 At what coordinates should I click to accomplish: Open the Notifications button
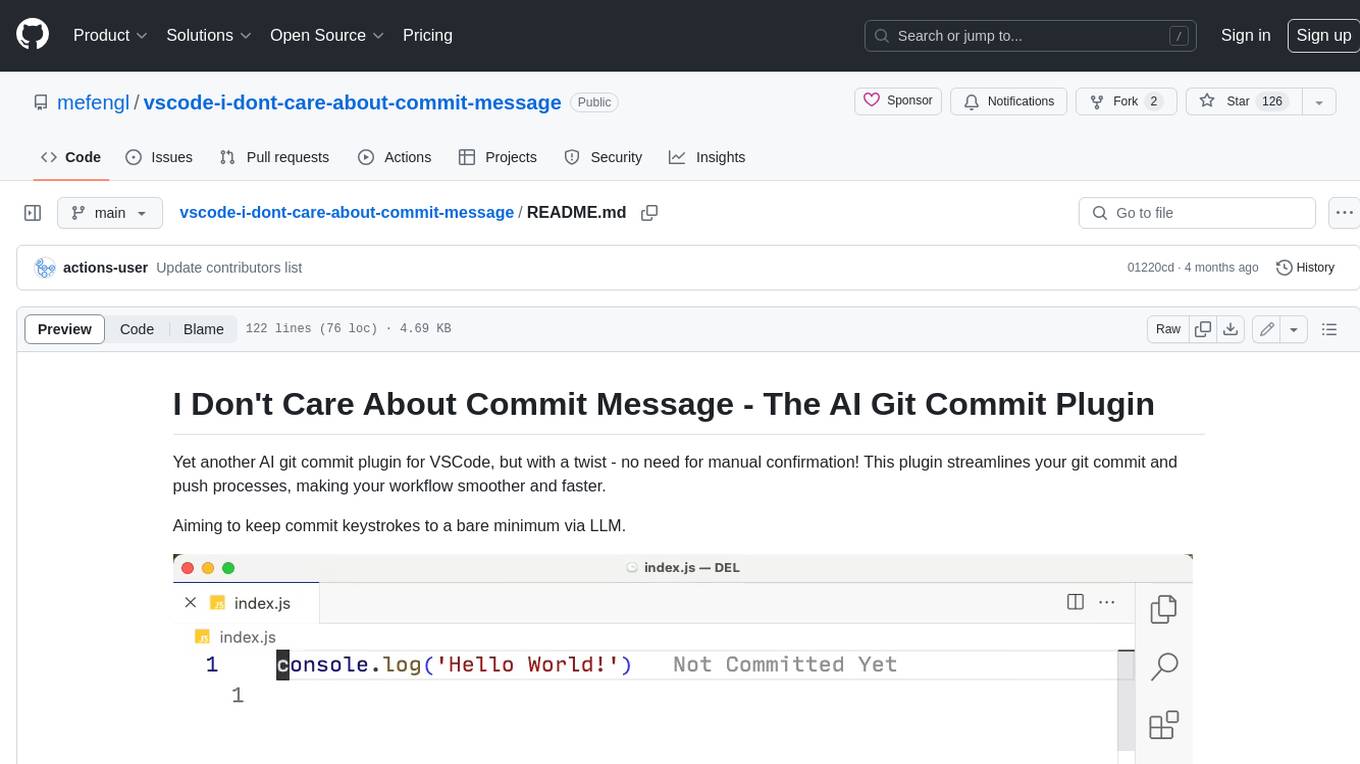tap(1008, 101)
